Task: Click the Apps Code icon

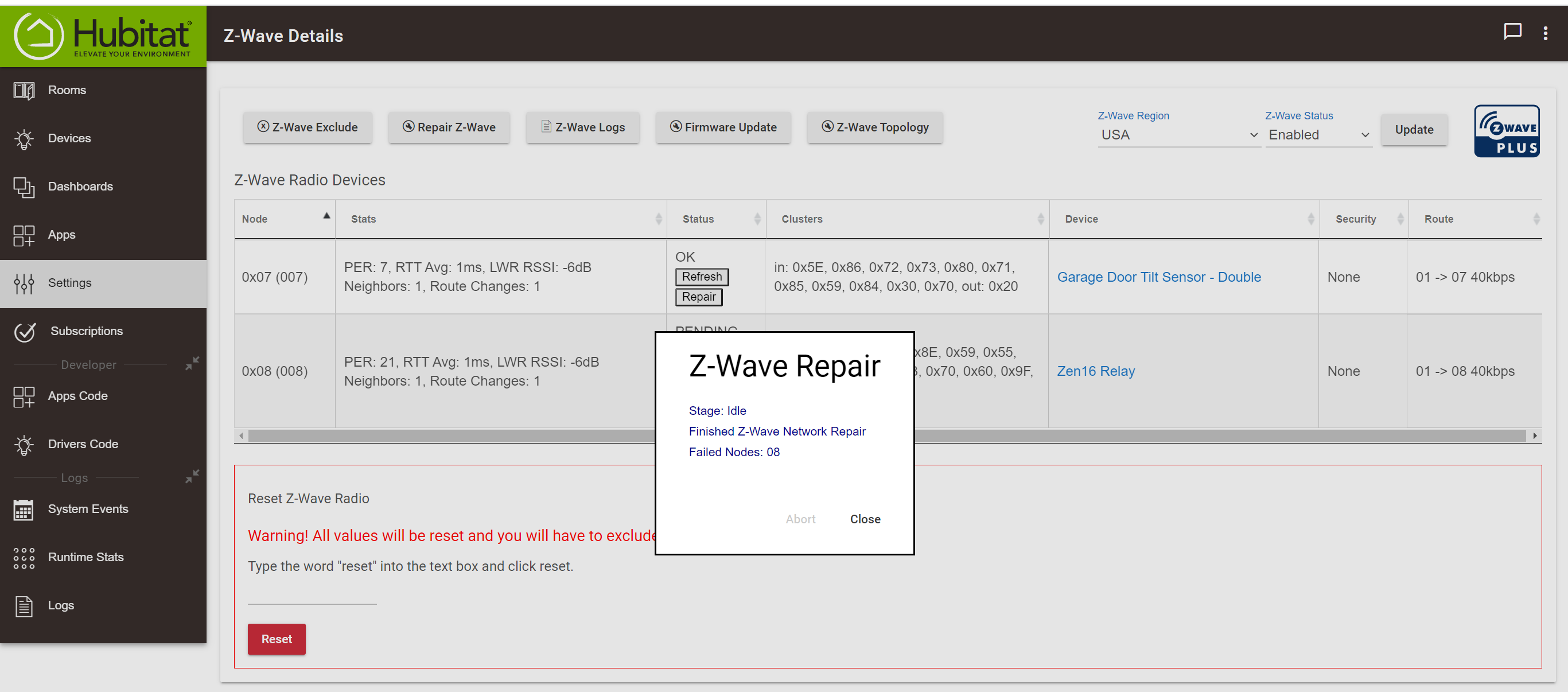Action: (x=24, y=396)
